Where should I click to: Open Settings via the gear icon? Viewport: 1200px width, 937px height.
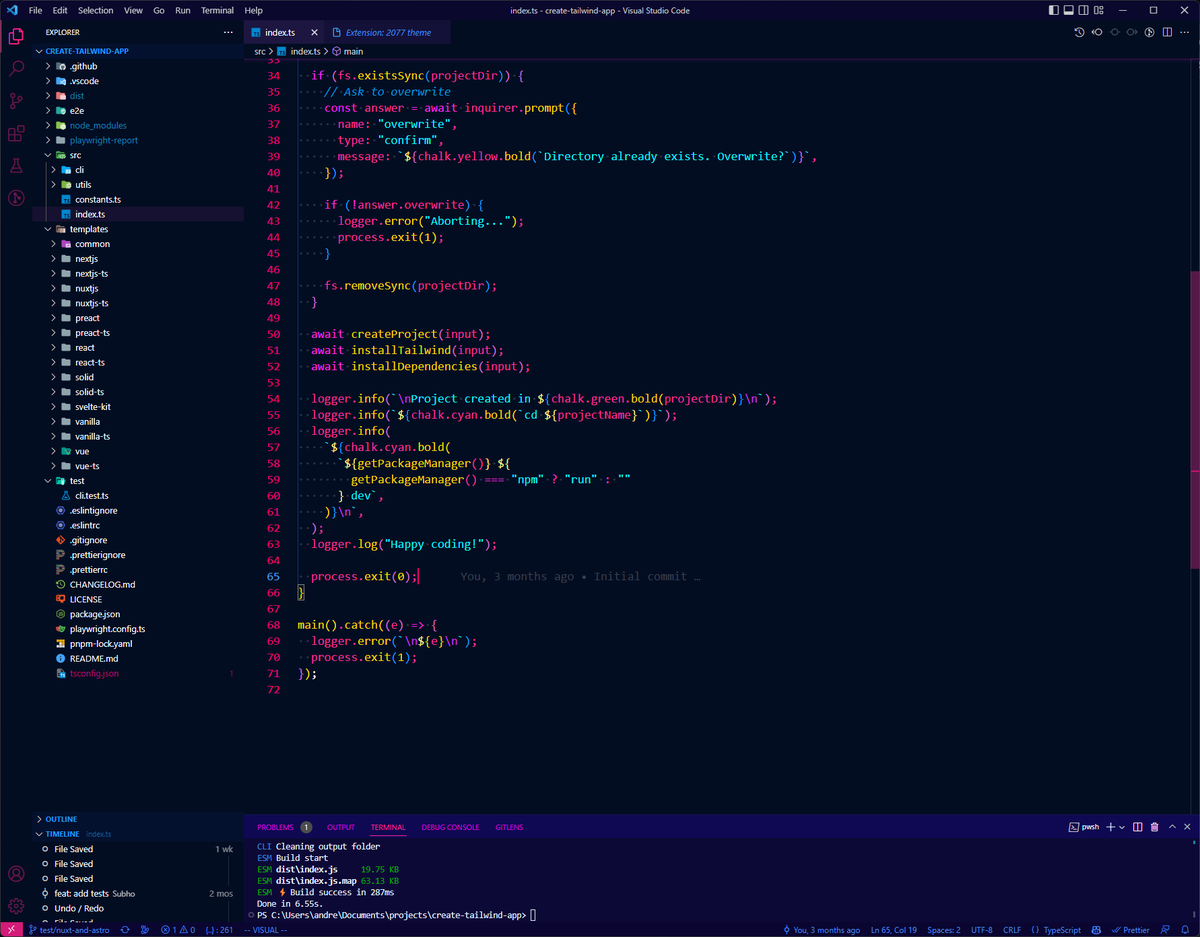pos(14,906)
